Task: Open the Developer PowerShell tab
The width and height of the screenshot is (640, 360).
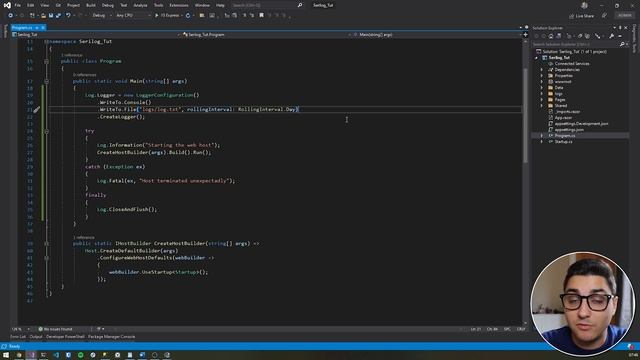Action: (x=65, y=337)
